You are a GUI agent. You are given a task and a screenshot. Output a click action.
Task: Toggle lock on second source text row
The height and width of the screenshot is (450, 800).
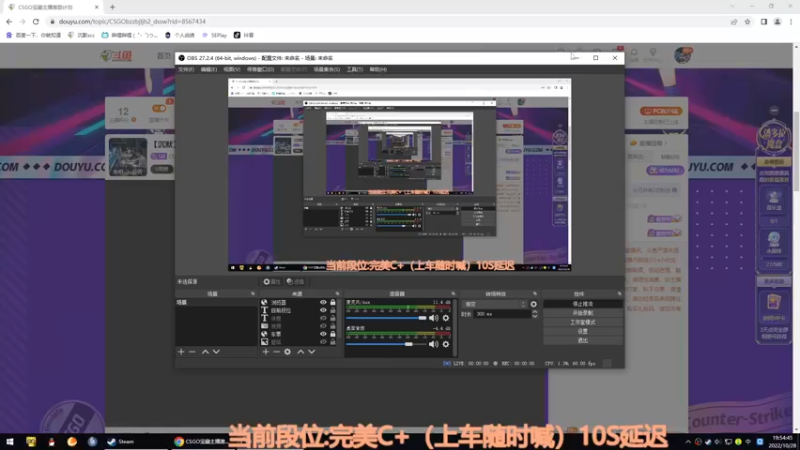tap(333, 310)
